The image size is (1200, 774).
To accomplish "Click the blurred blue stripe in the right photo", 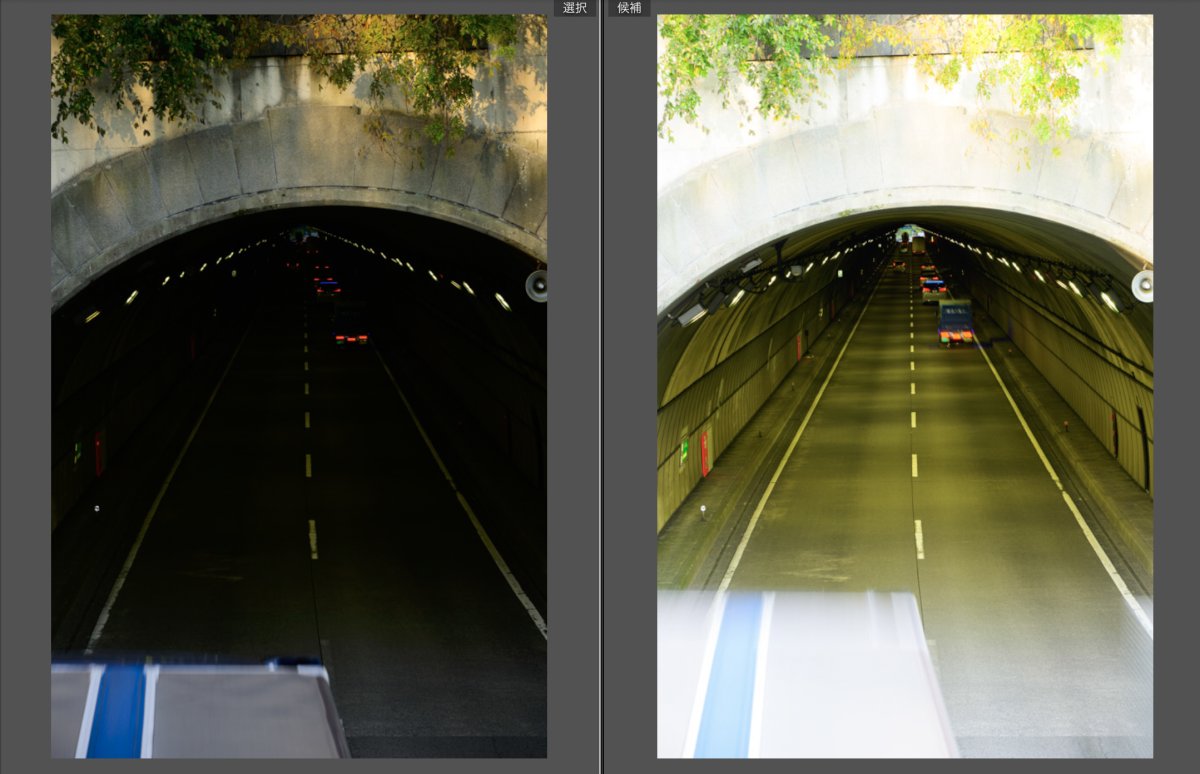I will pos(728,680).
